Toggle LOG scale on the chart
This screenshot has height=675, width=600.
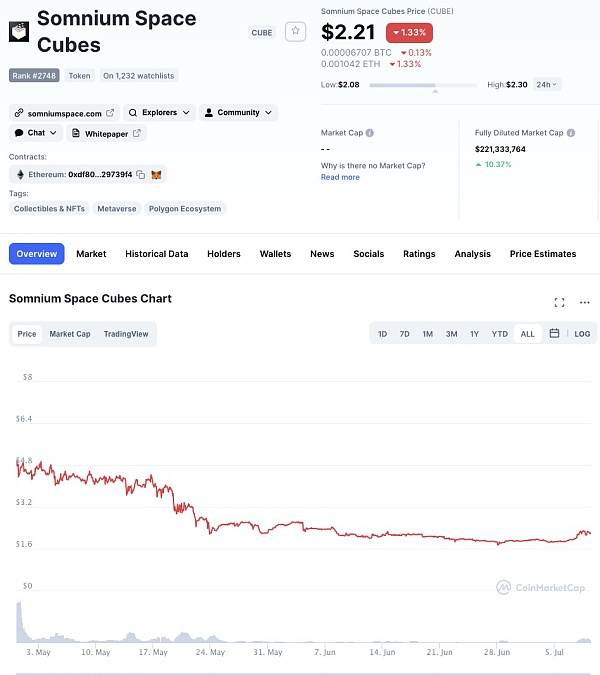tap(582, 334)
